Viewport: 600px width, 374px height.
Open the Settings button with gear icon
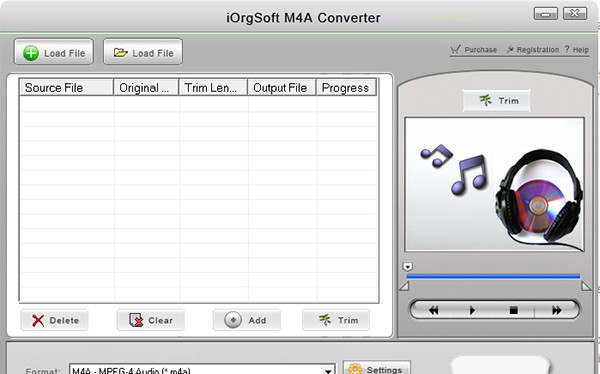(x=377, y=368)
